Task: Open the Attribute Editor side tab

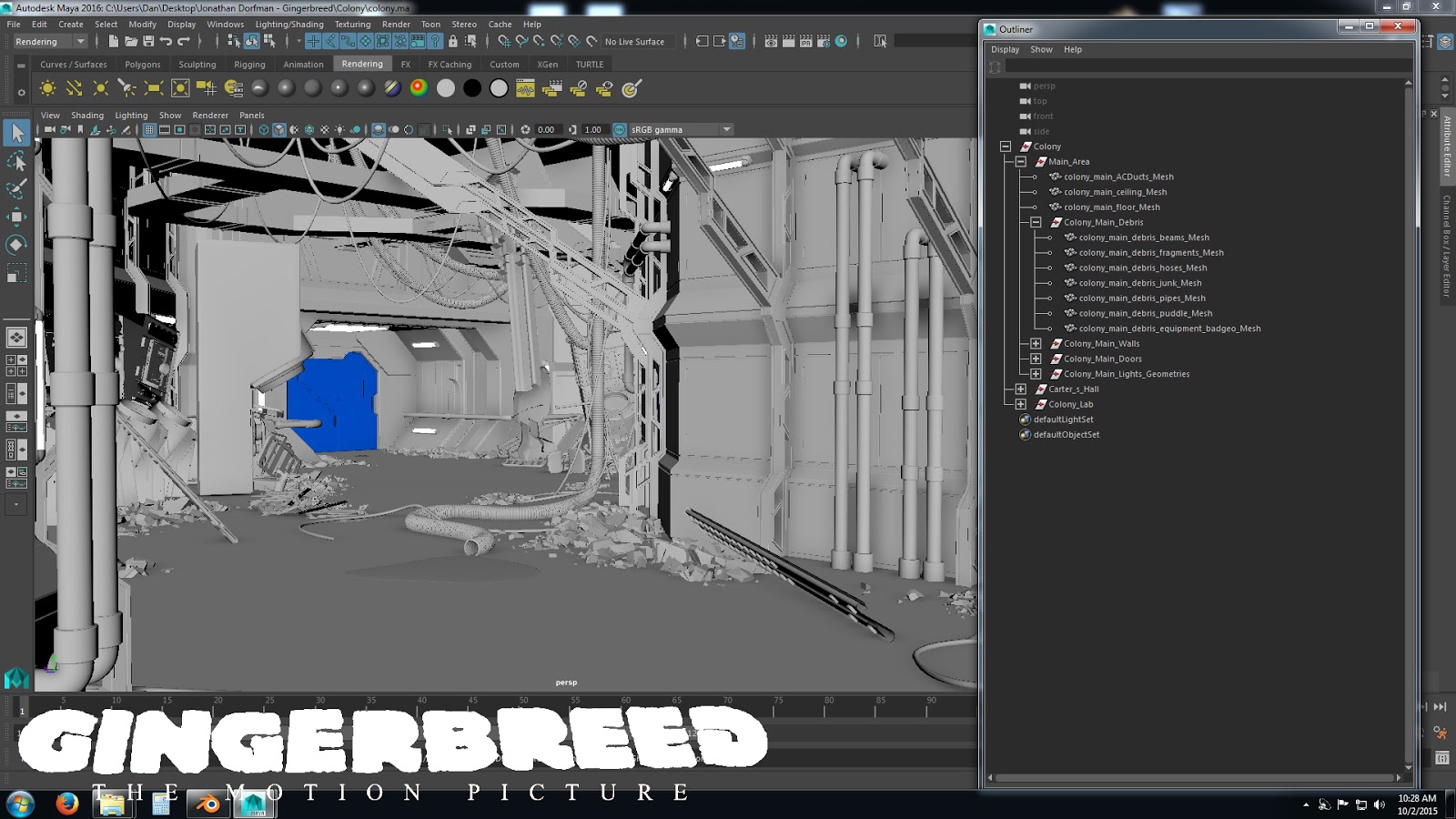Action: [x=1446, y=147]
